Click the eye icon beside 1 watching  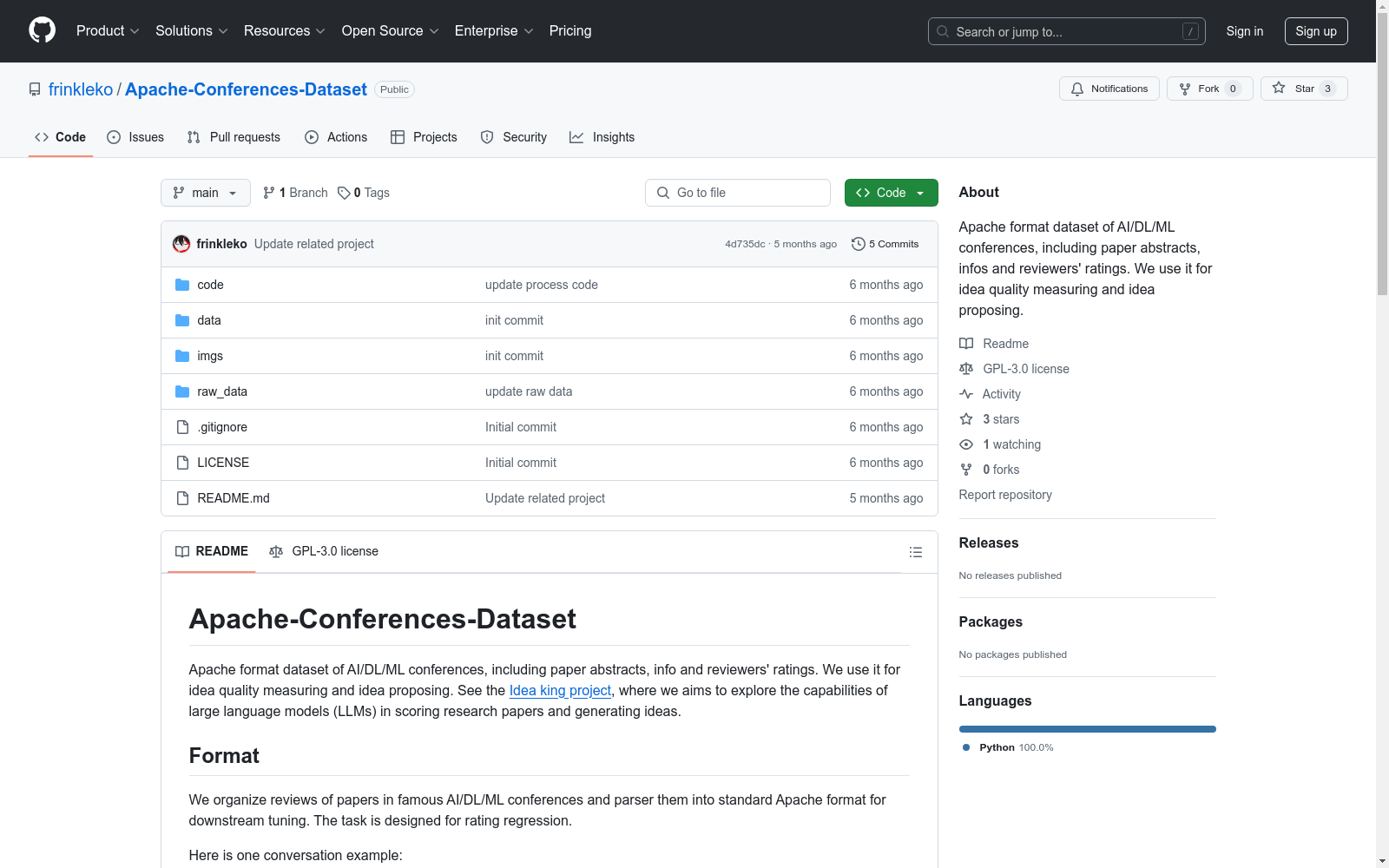(966, 444)
